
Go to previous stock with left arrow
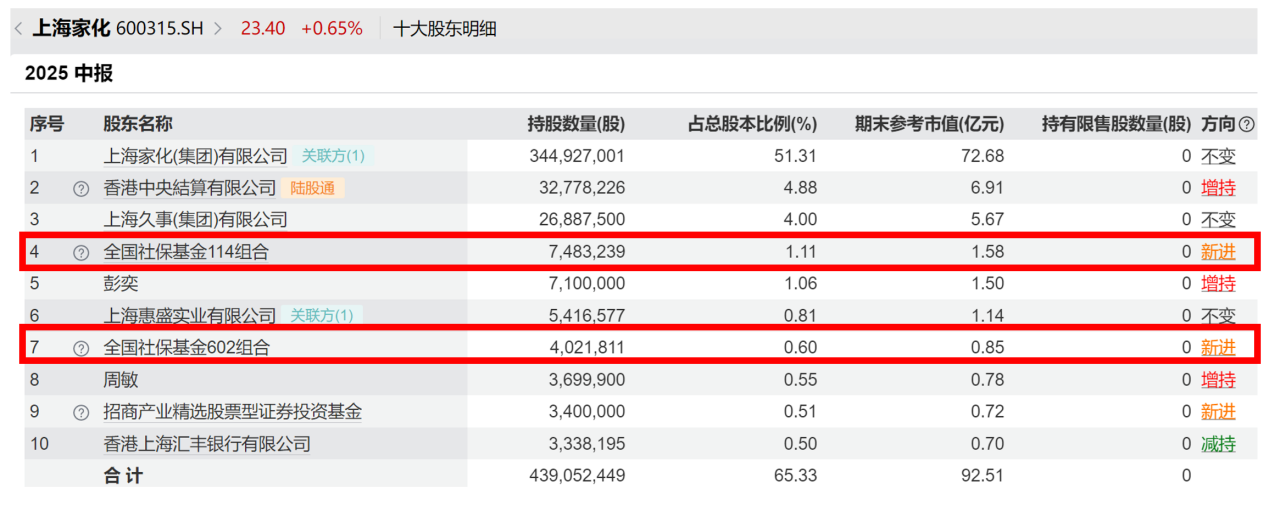[x=18, y=29]
